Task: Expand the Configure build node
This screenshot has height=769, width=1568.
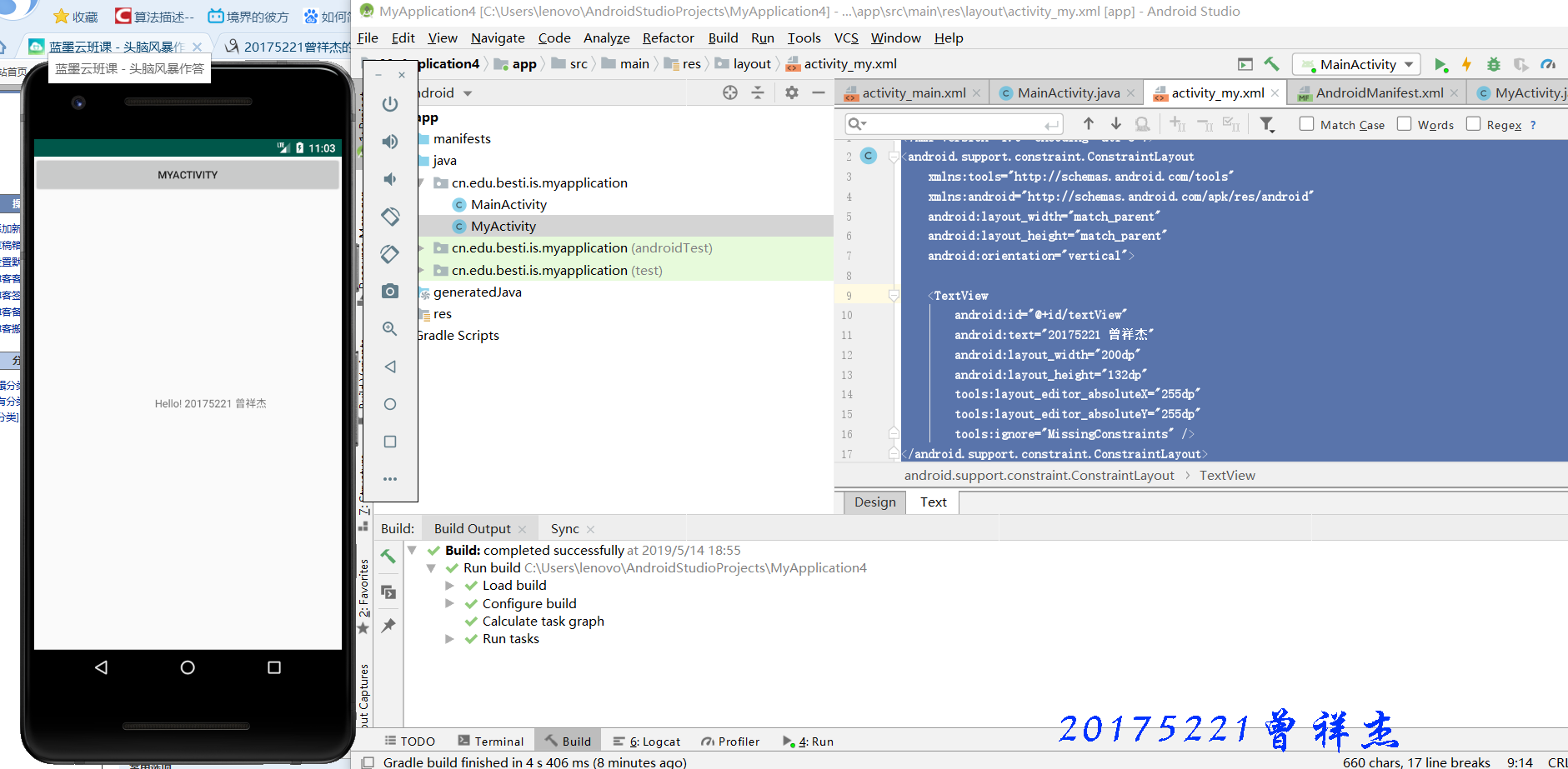Action: pyautogui.click(x=450, y=603)
